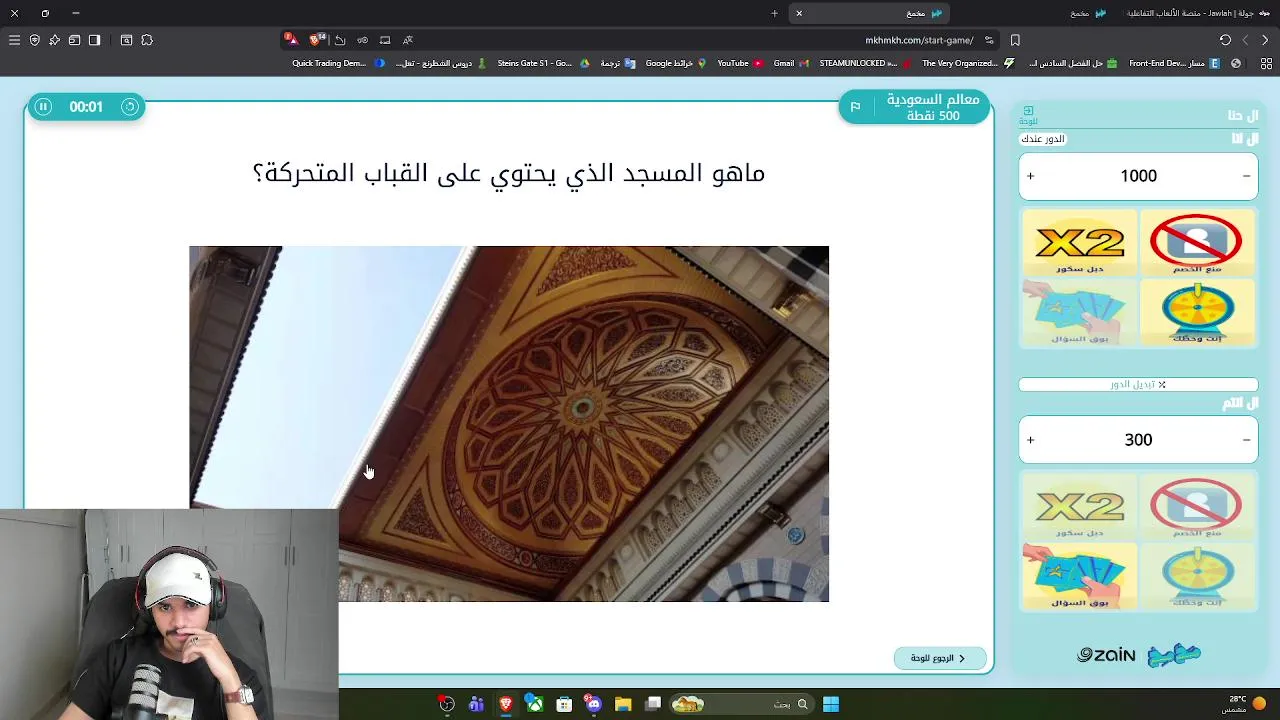The width and height of the screenshot is (1280, 720).
Task: Bookmark the current page
Action: coord(1015,40)
